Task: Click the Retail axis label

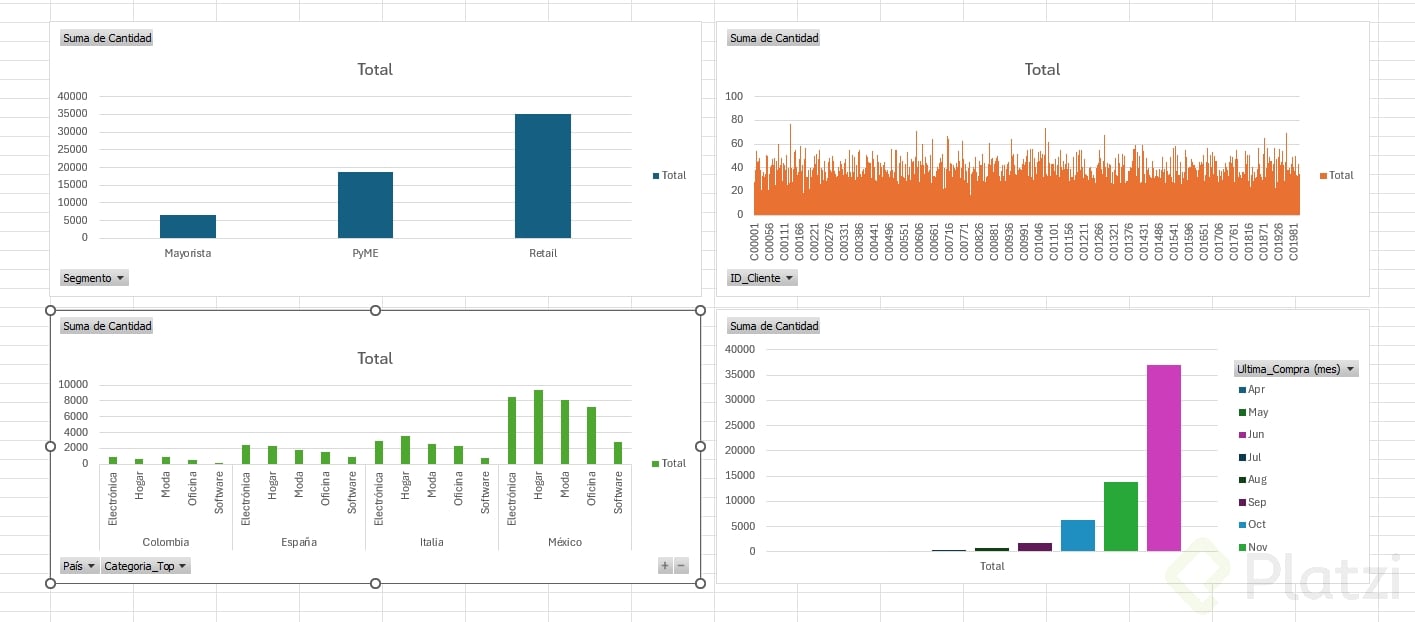Action: [x=543, y=253]
